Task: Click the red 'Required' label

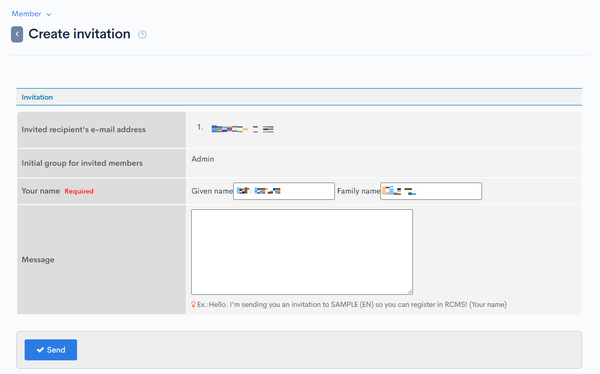Action: pyautogui.click(x=79, y=191)
